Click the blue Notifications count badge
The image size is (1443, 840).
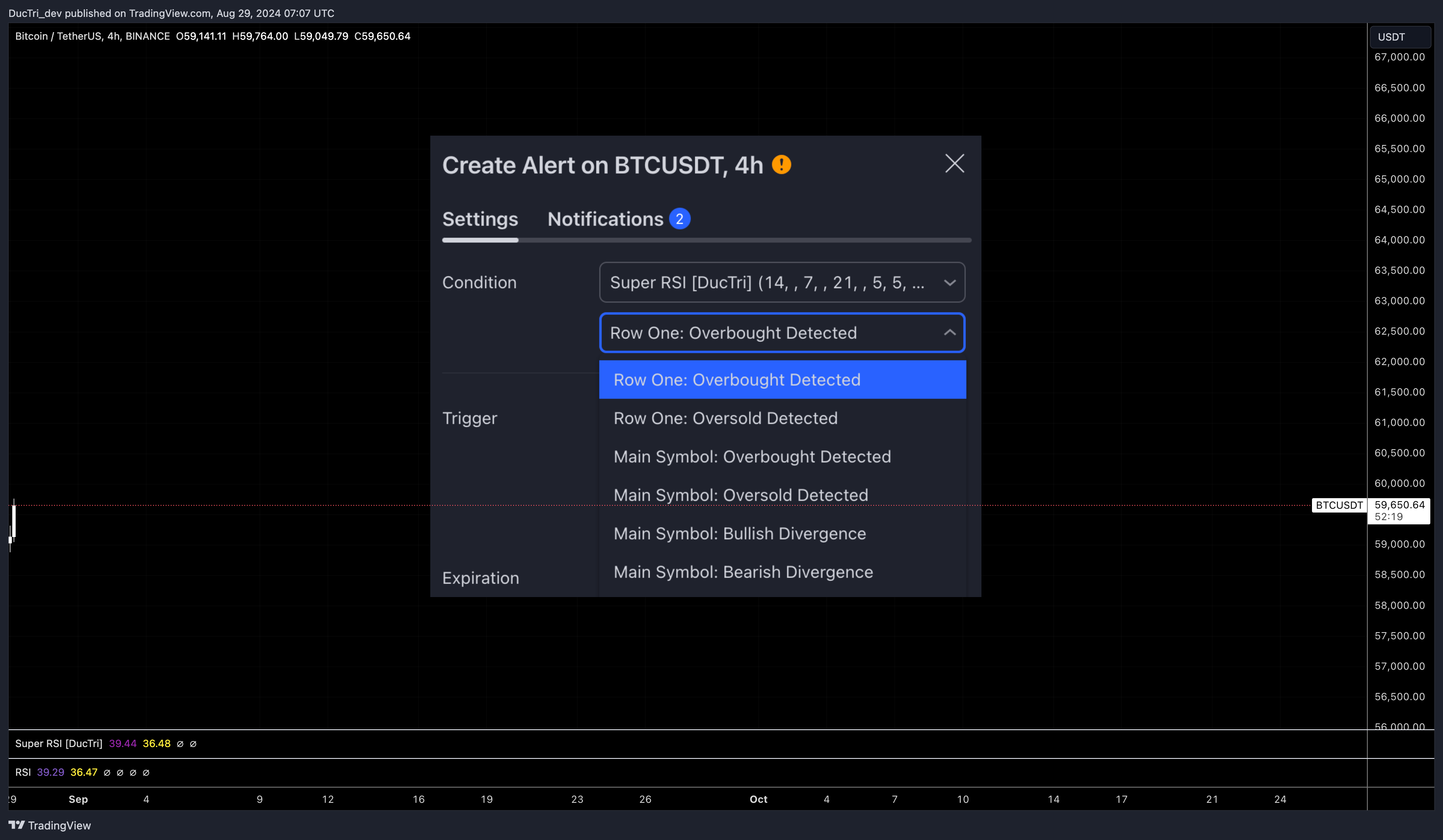(680, 219)
